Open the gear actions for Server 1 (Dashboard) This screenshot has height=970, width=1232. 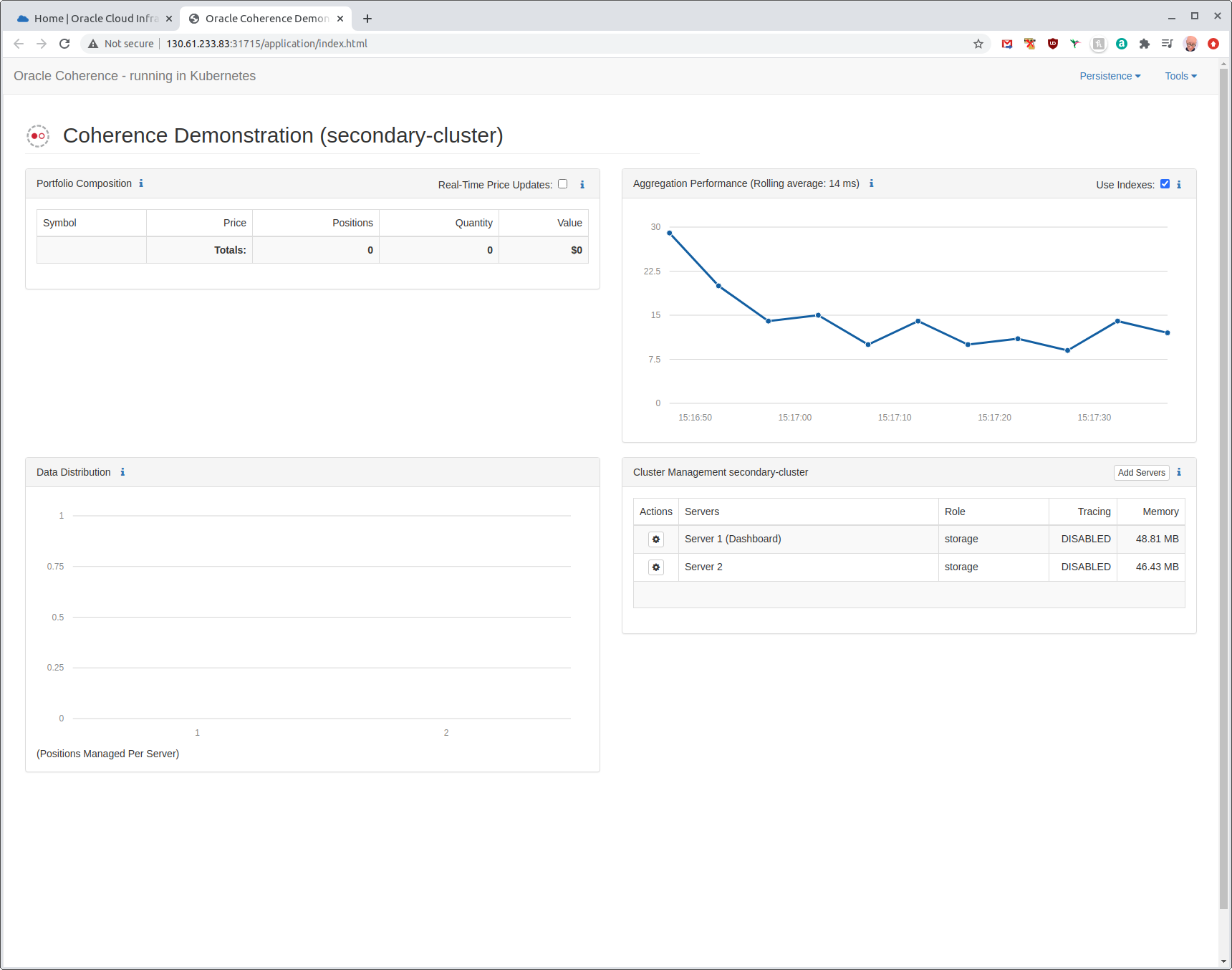[656, 539]
